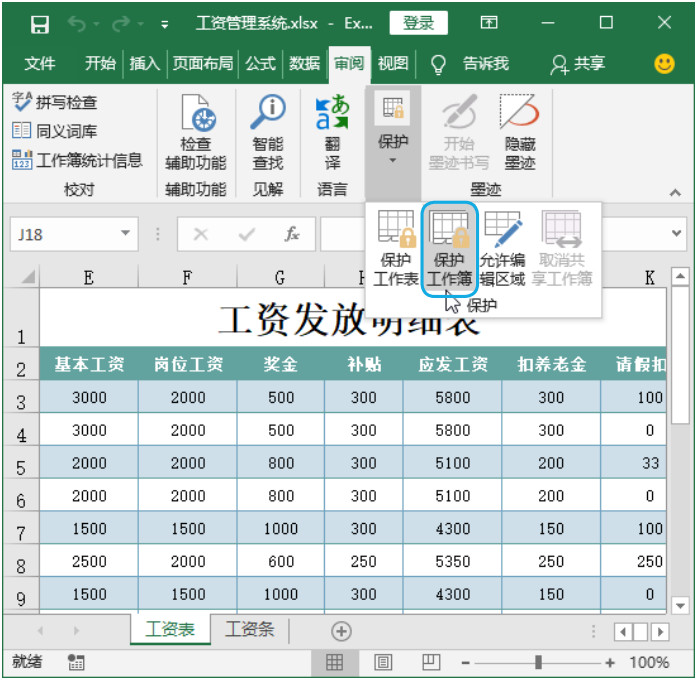Screen dimensions: 697x681
Task: Open Customize Quick Access Toolbar dropdown
Action: click(x=164, y=24)
